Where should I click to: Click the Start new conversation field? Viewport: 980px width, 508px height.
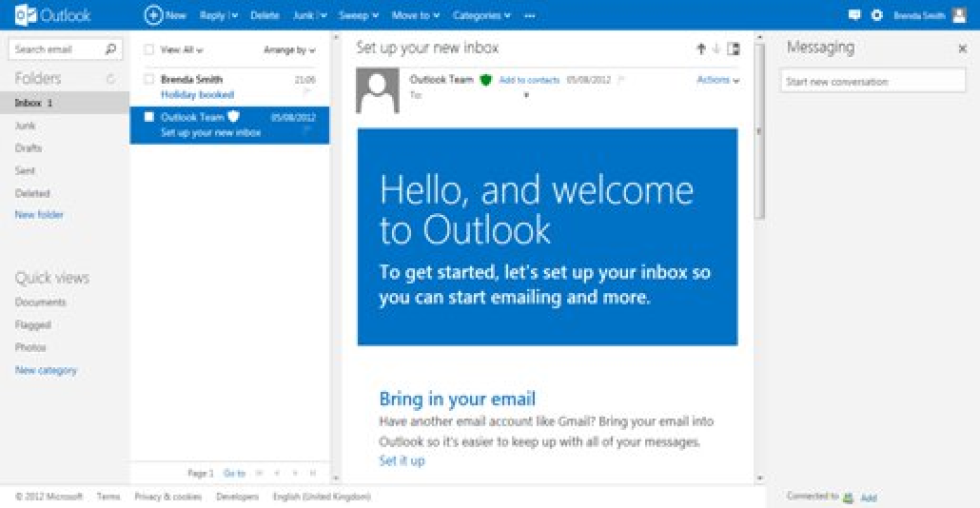872,81
